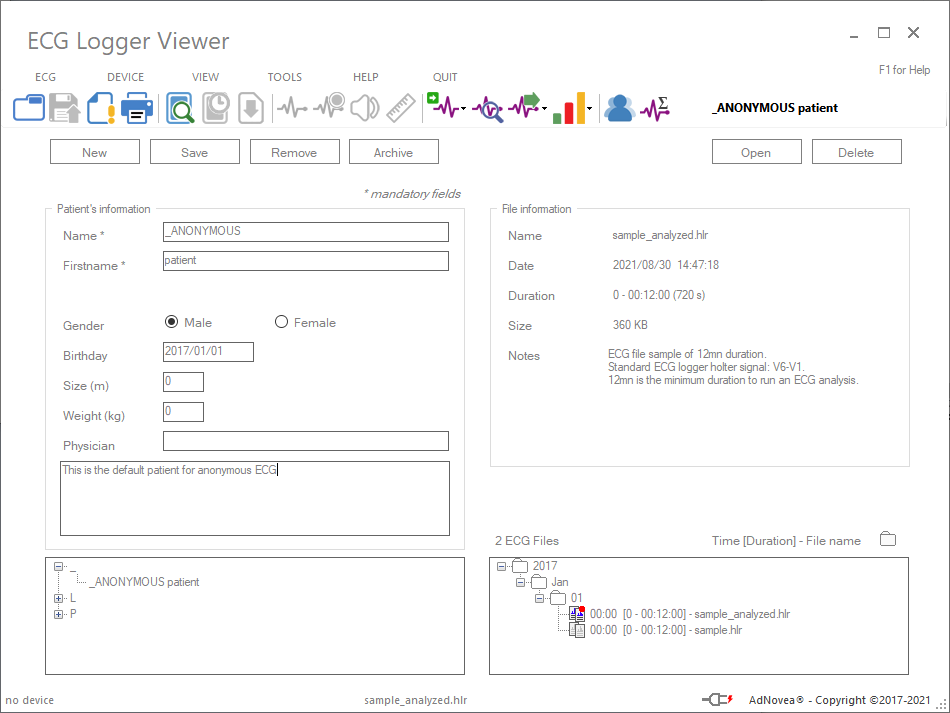Click the folder icon beside Time [Duration] - File name
950x713 pixels.
[x=888, y=539]
